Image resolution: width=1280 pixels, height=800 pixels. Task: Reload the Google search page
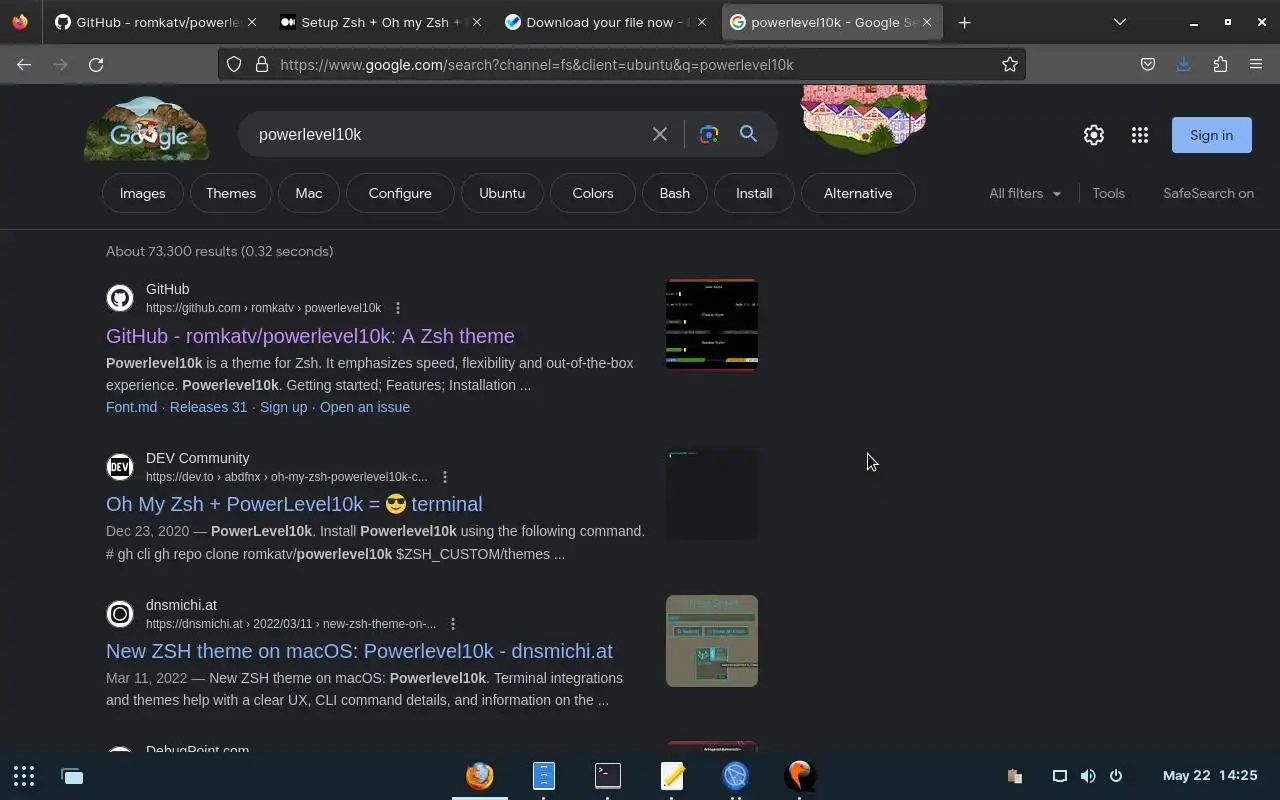pos(96,64)
